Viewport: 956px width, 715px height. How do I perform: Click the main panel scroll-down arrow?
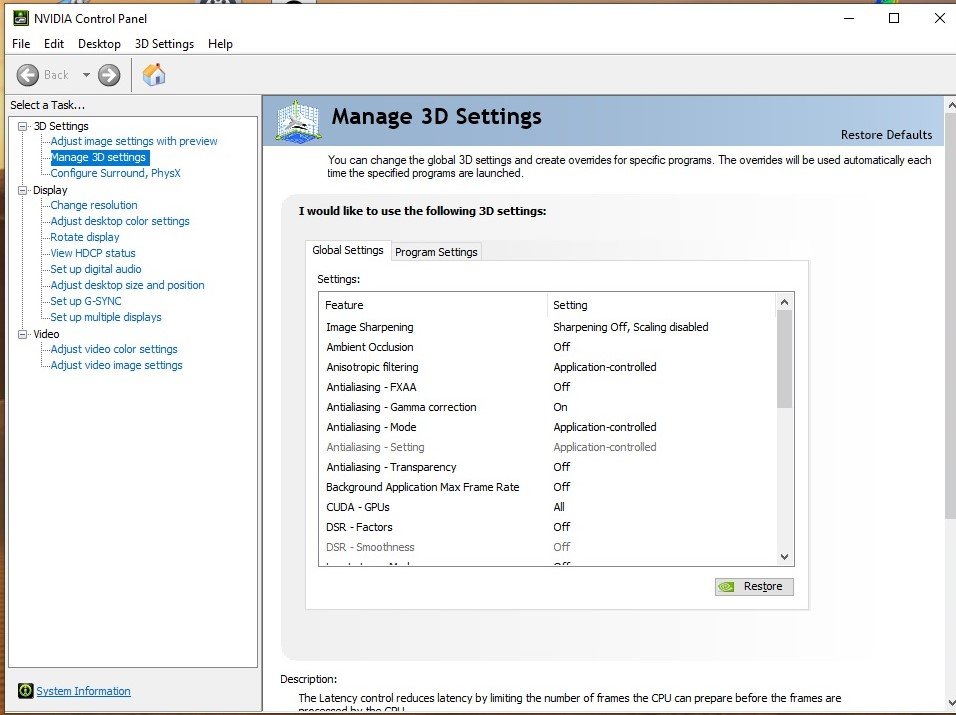pos(951,702)
